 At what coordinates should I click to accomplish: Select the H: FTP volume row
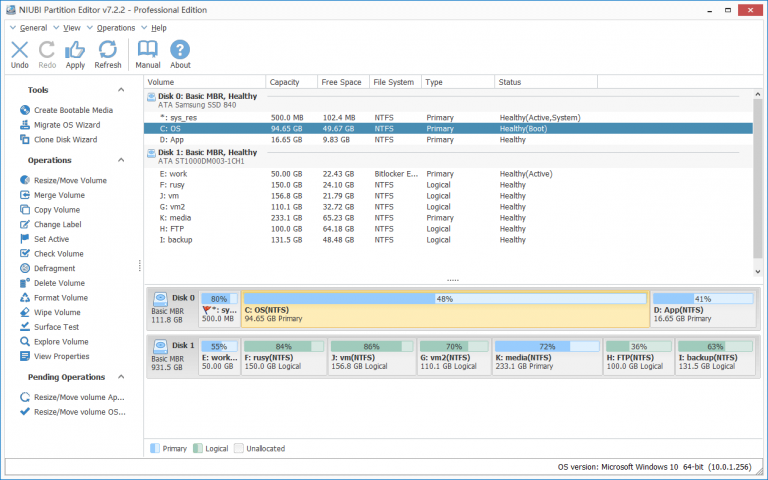[448, 229]
